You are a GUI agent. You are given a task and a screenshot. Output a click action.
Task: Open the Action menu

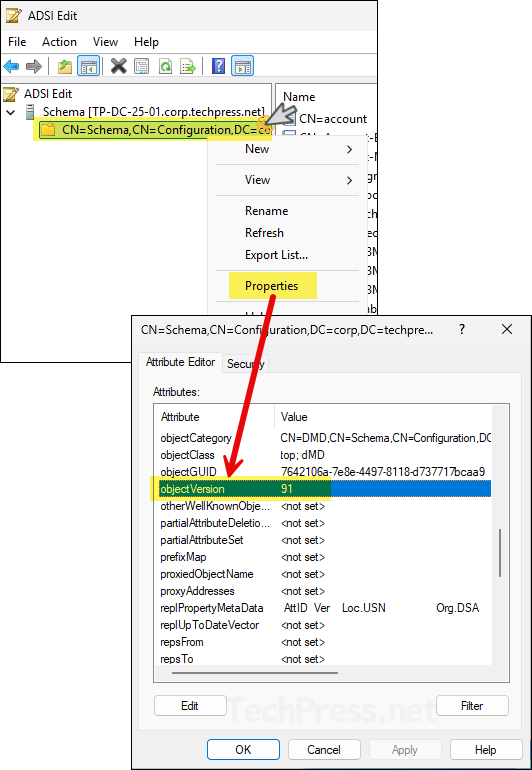[59, 42]
